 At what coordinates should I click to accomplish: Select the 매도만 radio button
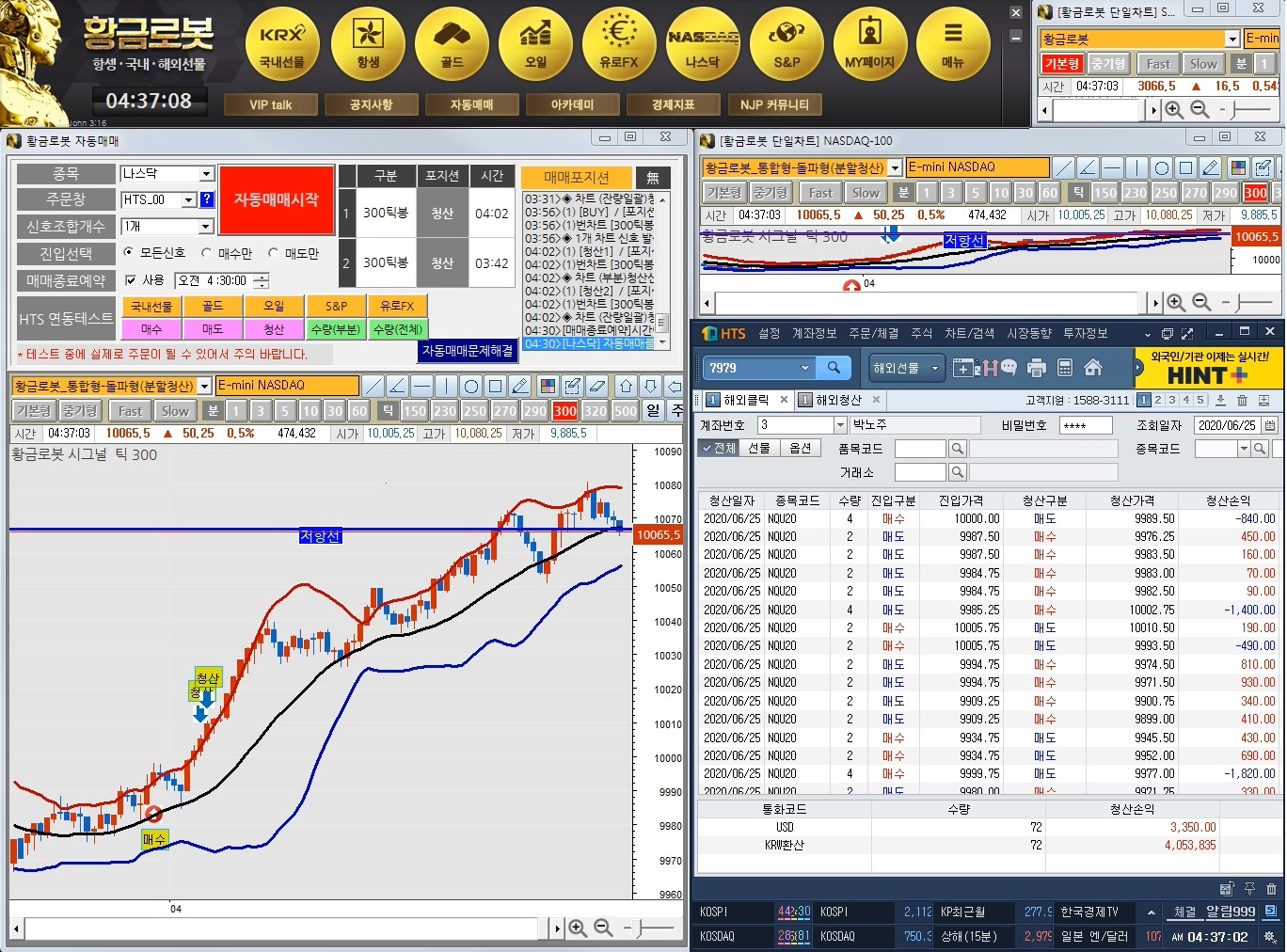click(x=274, y=252)
